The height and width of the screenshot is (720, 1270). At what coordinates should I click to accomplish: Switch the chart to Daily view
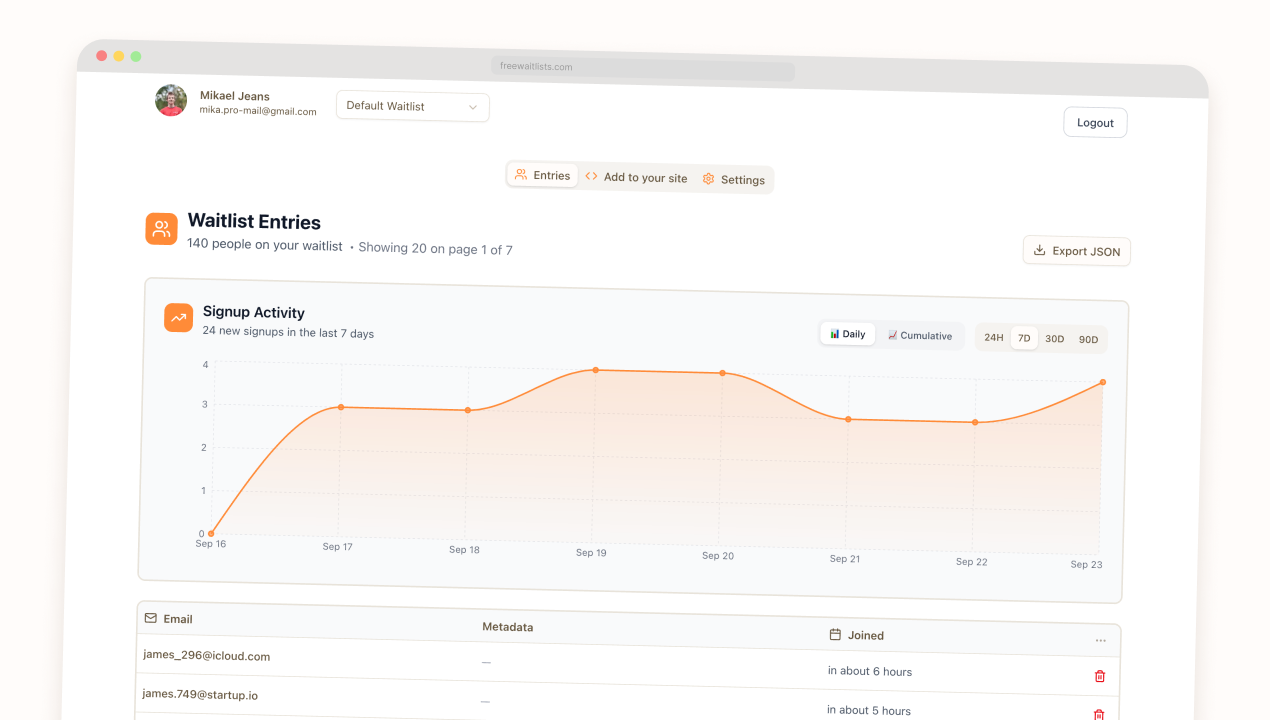coord(848,334)
